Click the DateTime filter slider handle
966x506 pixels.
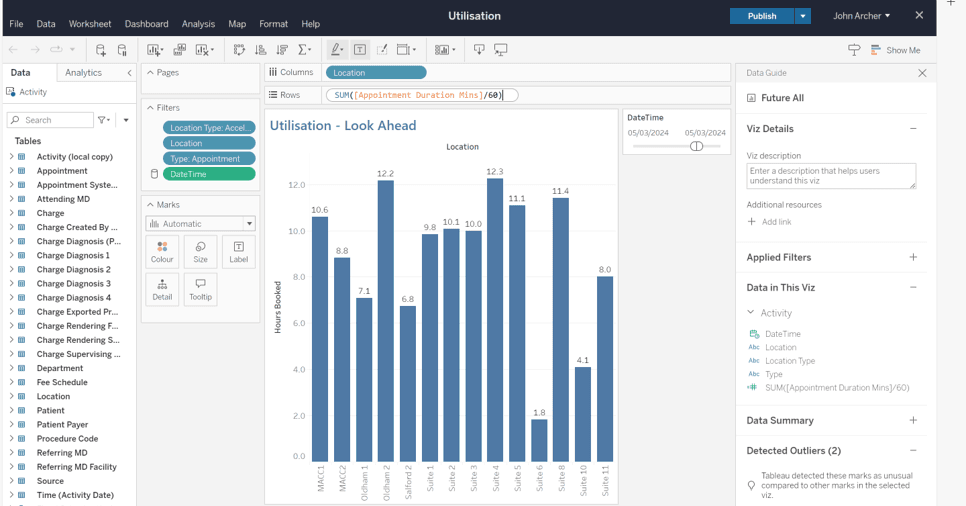[696, 146]
